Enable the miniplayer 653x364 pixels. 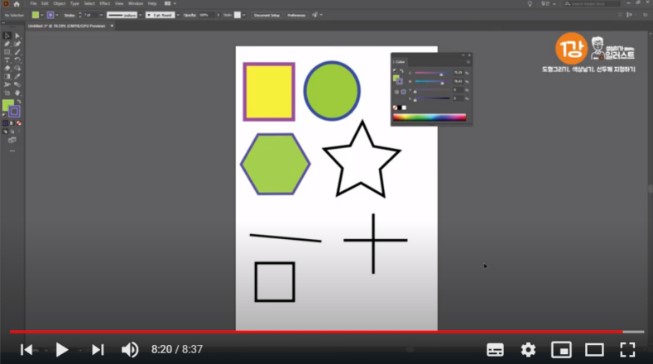coord(561,349)
